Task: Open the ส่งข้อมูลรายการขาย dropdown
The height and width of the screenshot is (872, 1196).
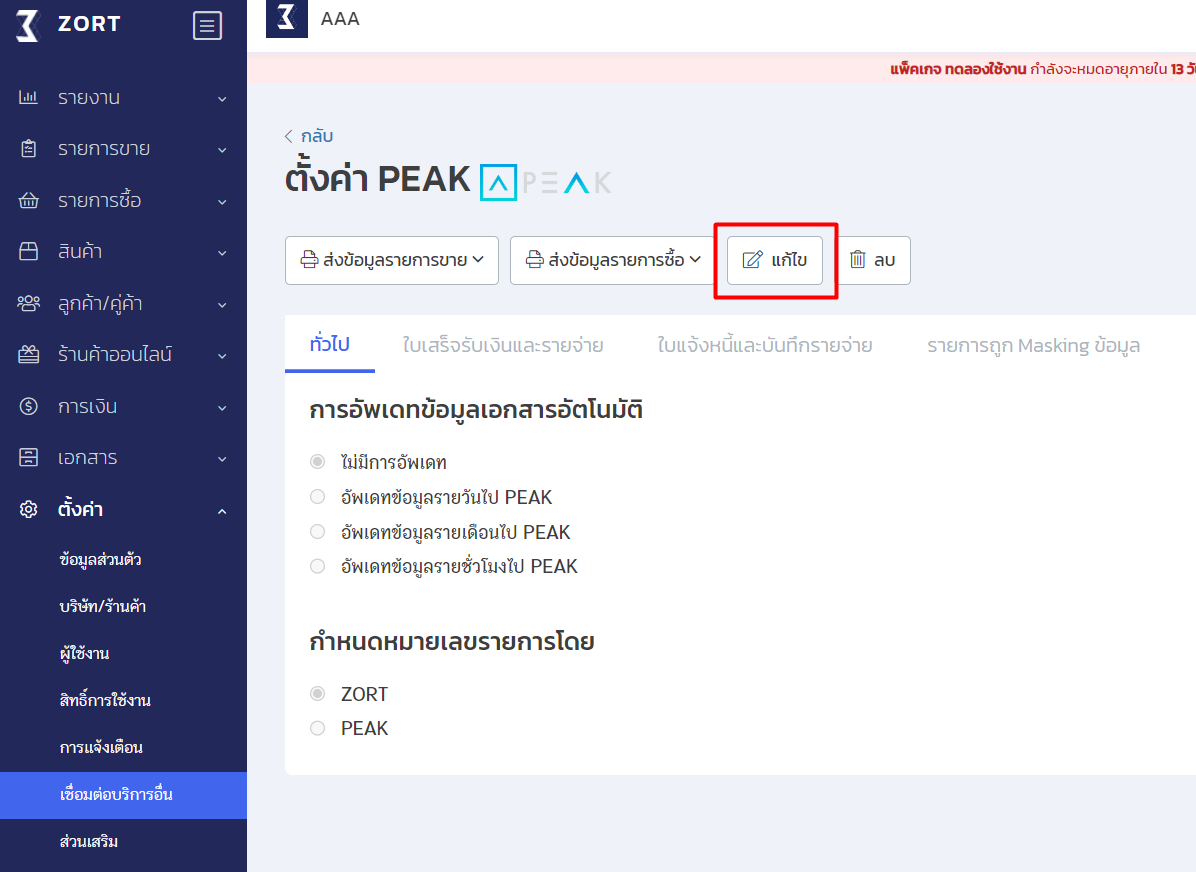Action: click(x=391, y=260)
